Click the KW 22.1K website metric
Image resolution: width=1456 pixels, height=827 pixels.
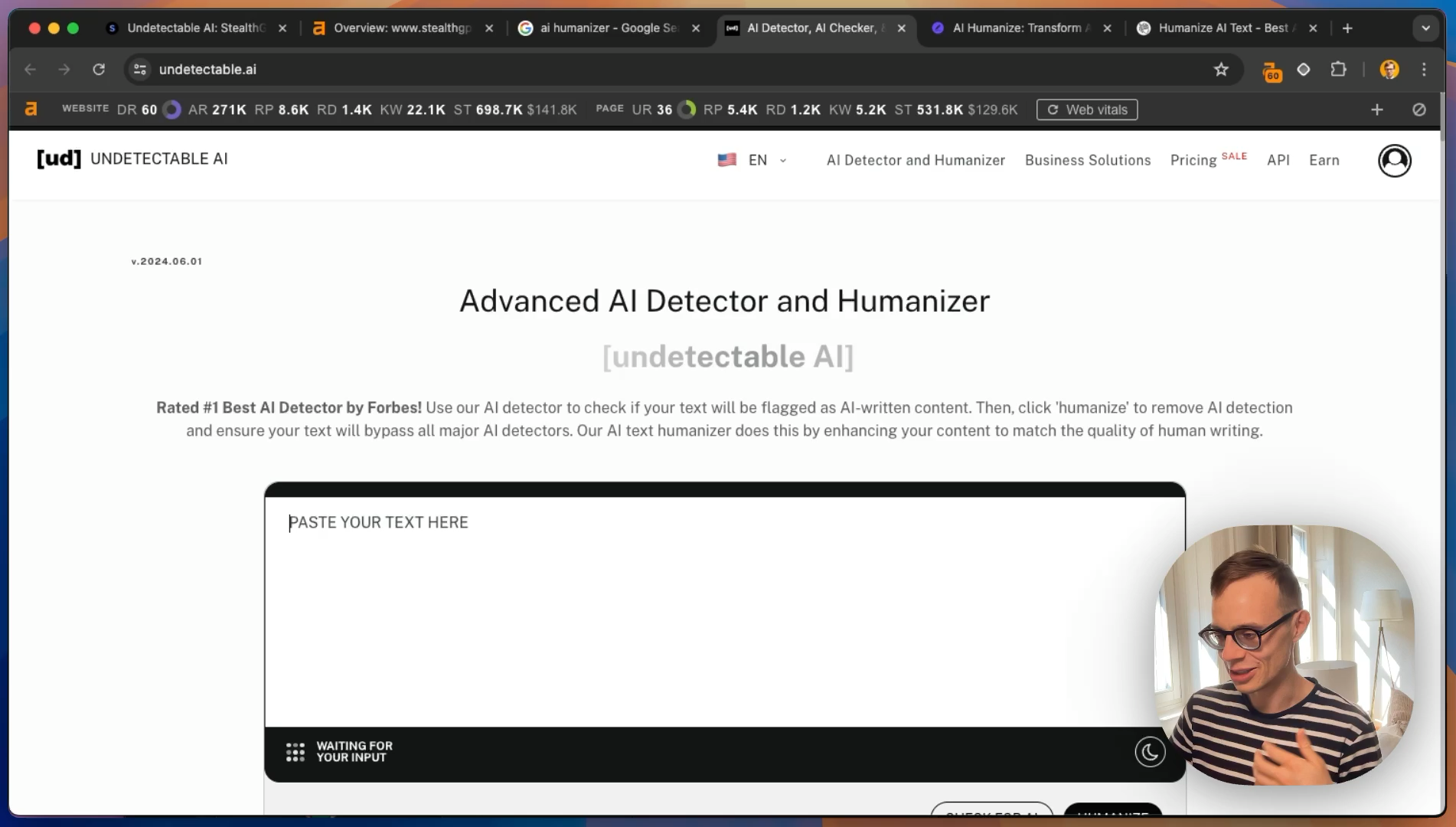413,110
